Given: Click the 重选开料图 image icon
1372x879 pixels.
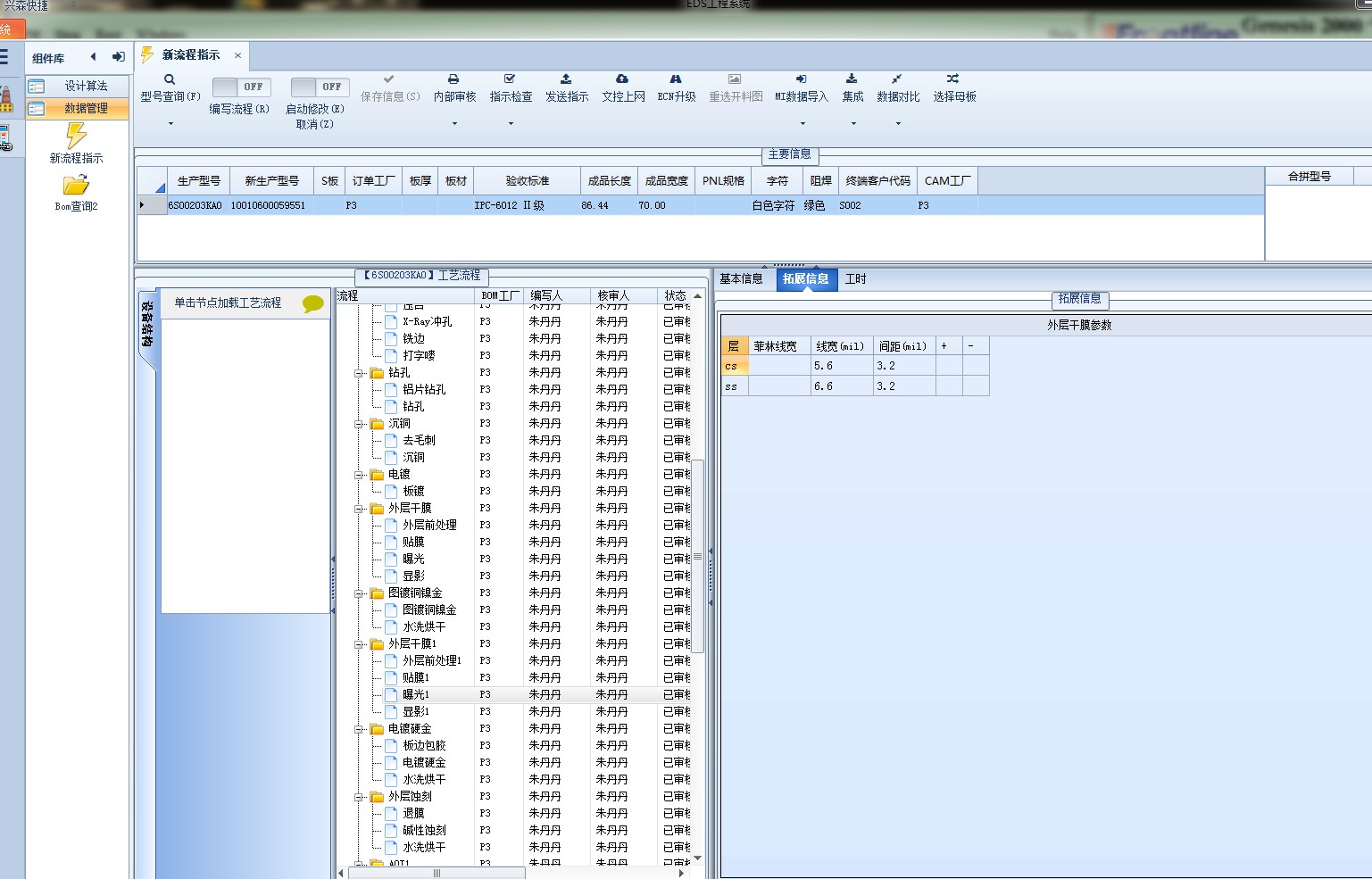Looking at the screenshot, I should [x=735, y=79].
